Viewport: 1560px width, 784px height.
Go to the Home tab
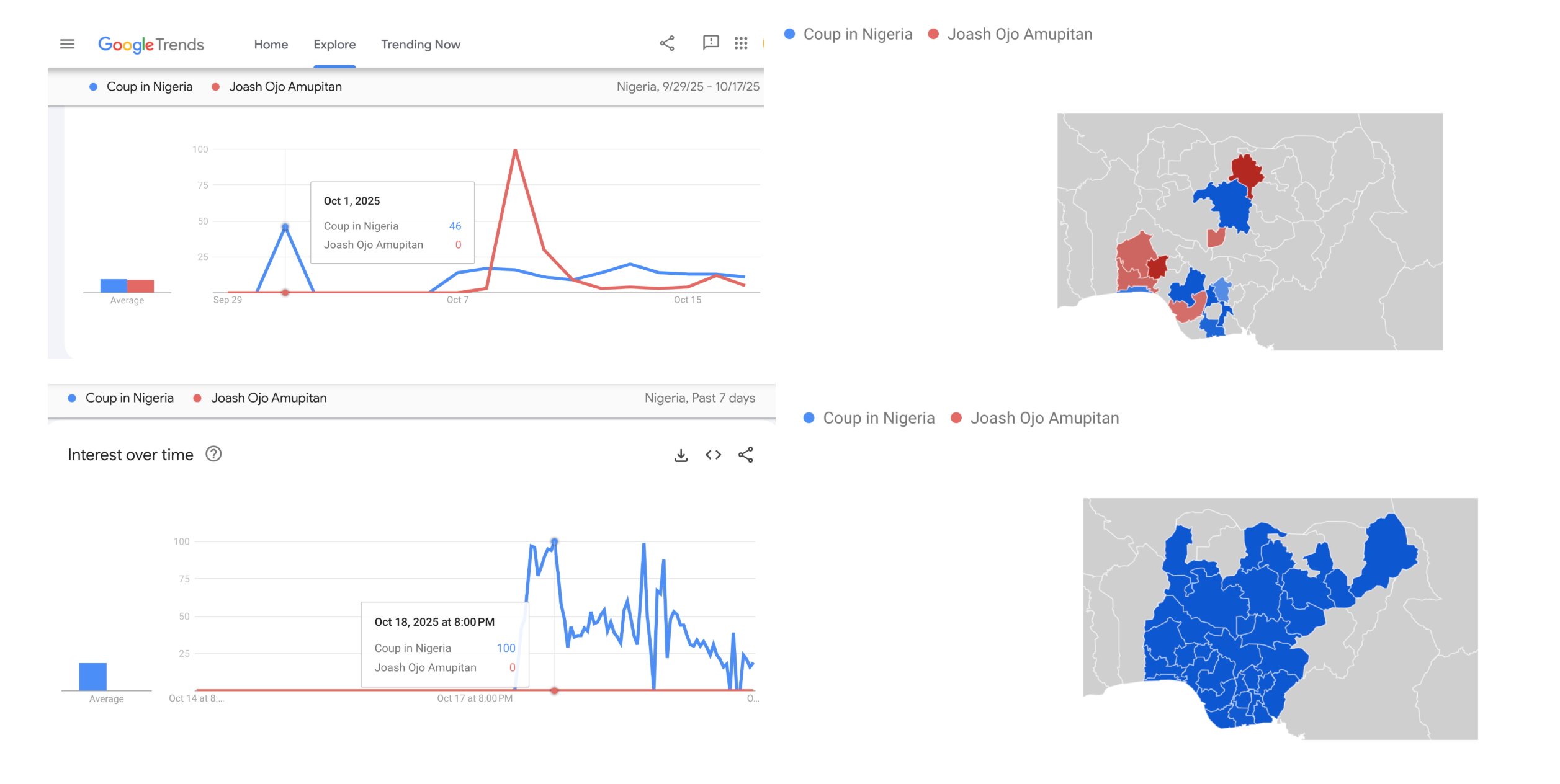click(x=271, y=45)
